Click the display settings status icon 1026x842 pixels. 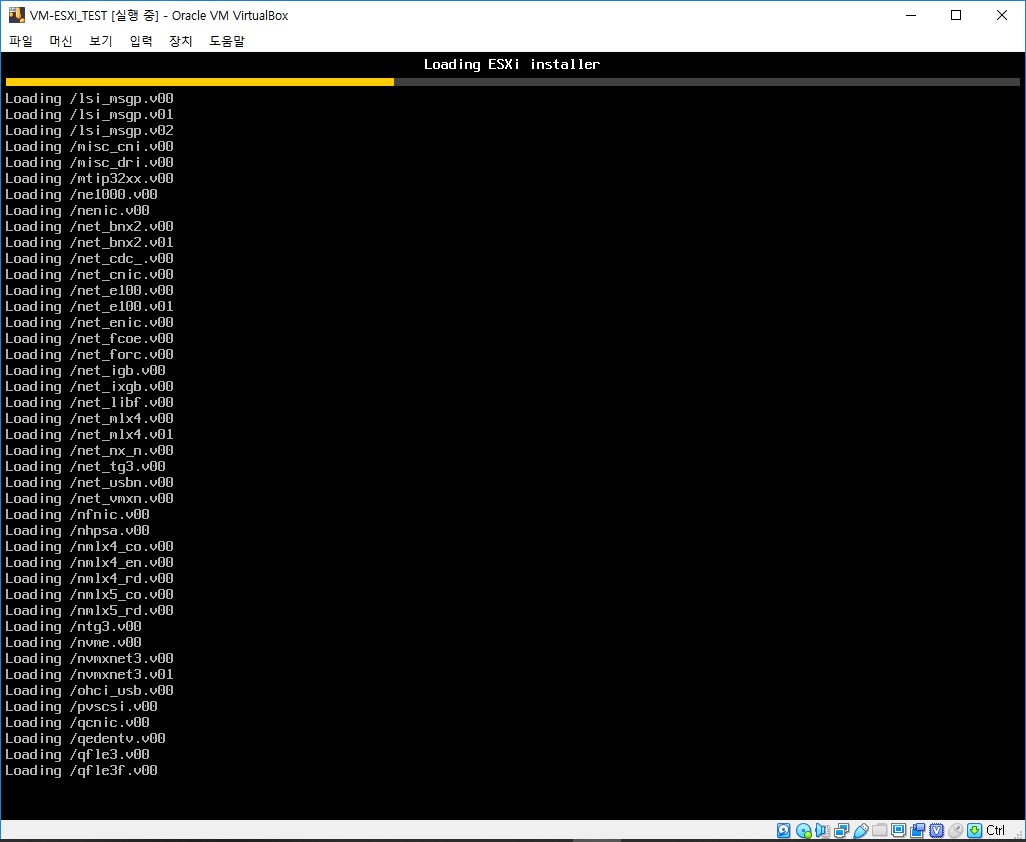click(898, 830)
